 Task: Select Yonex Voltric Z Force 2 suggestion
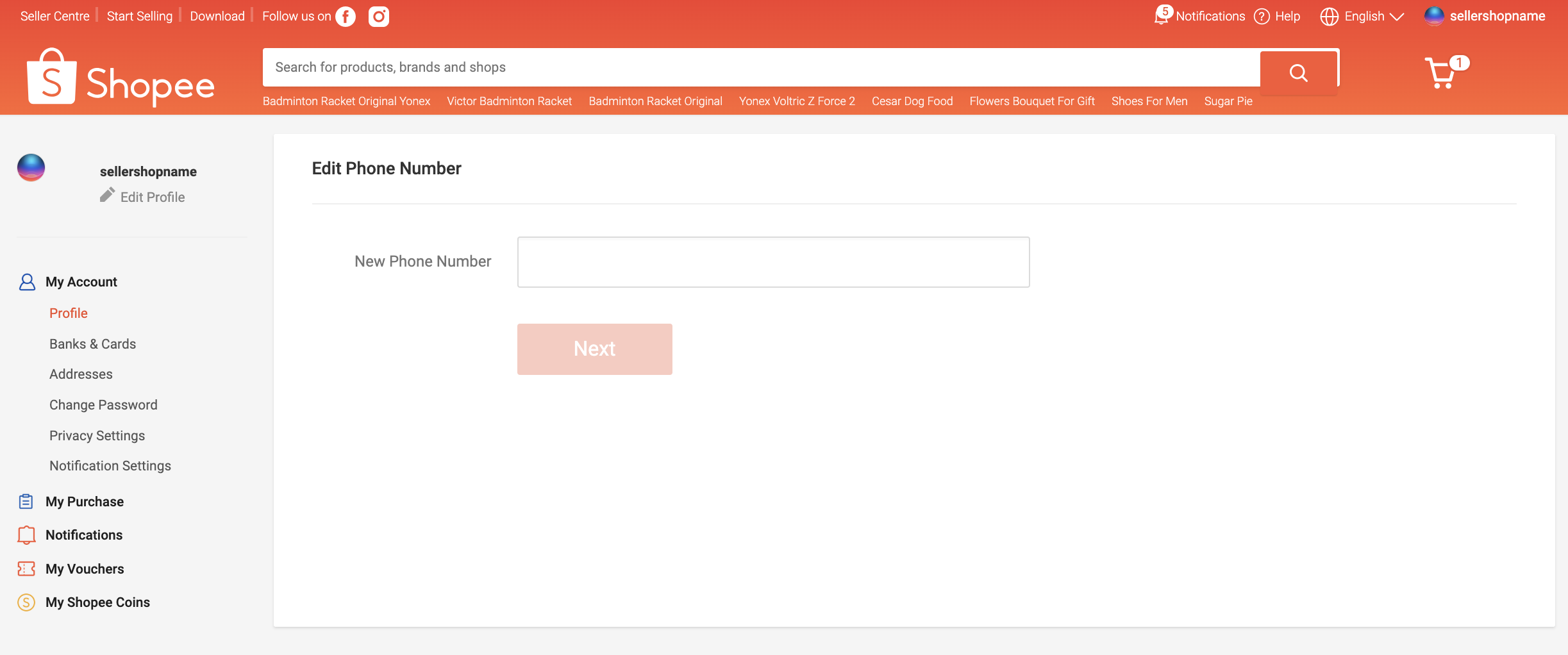point(797,101)
